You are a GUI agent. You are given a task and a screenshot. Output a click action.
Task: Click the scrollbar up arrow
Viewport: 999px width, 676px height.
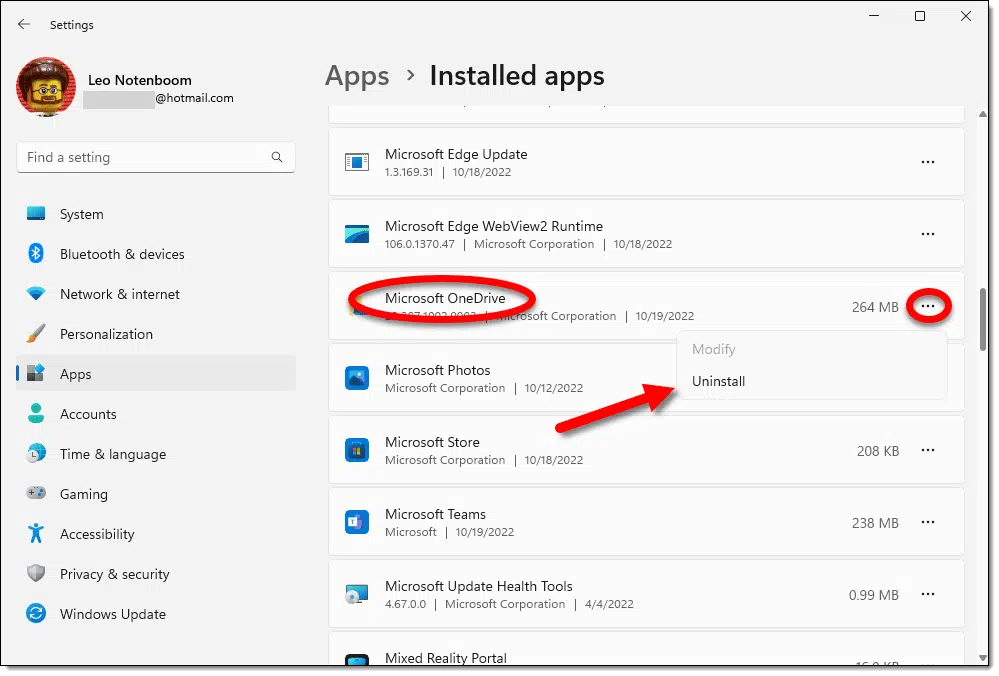point(984,115)
